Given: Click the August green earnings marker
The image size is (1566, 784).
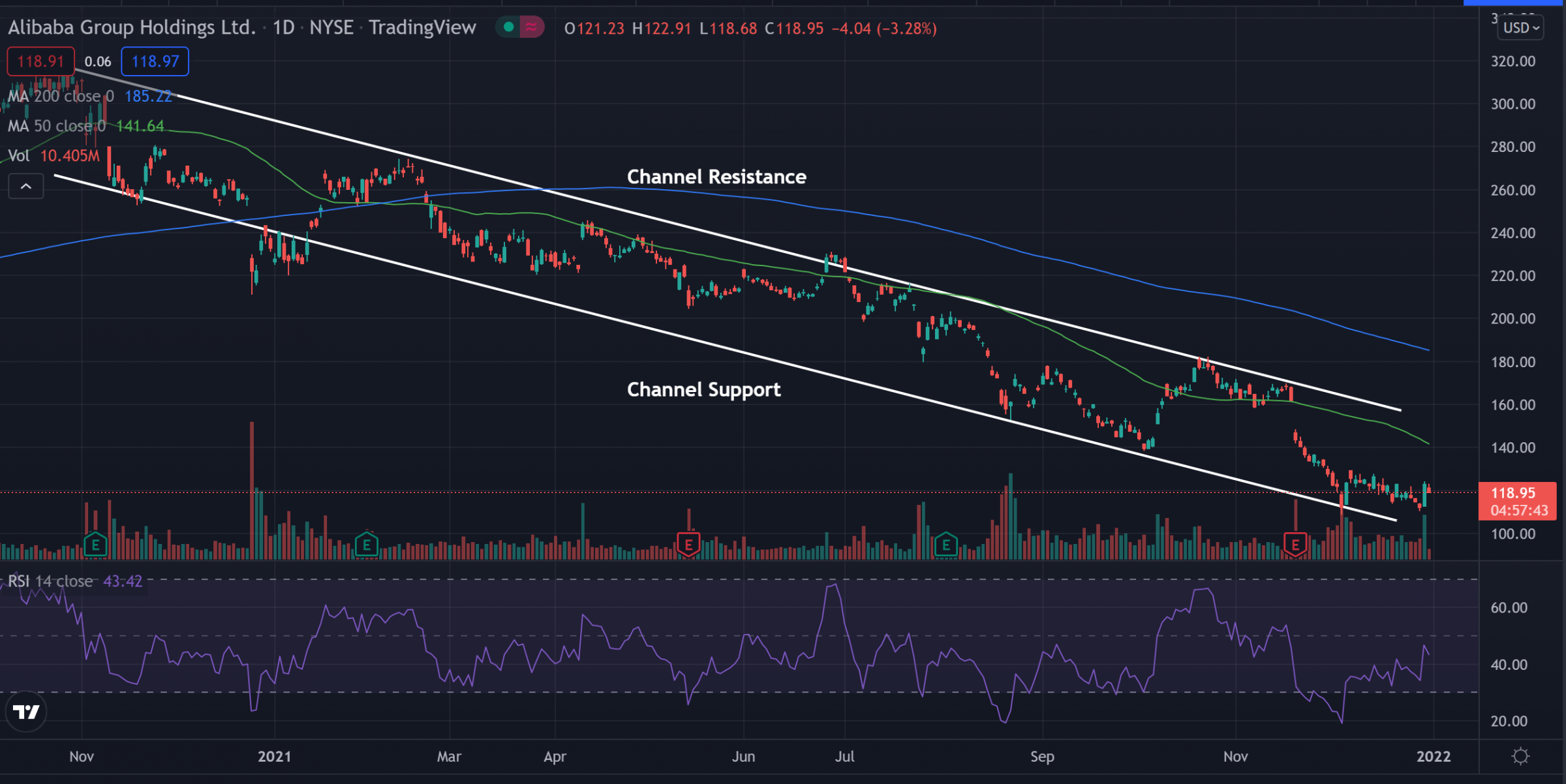Looking at the screenshot, I should 945,544.
